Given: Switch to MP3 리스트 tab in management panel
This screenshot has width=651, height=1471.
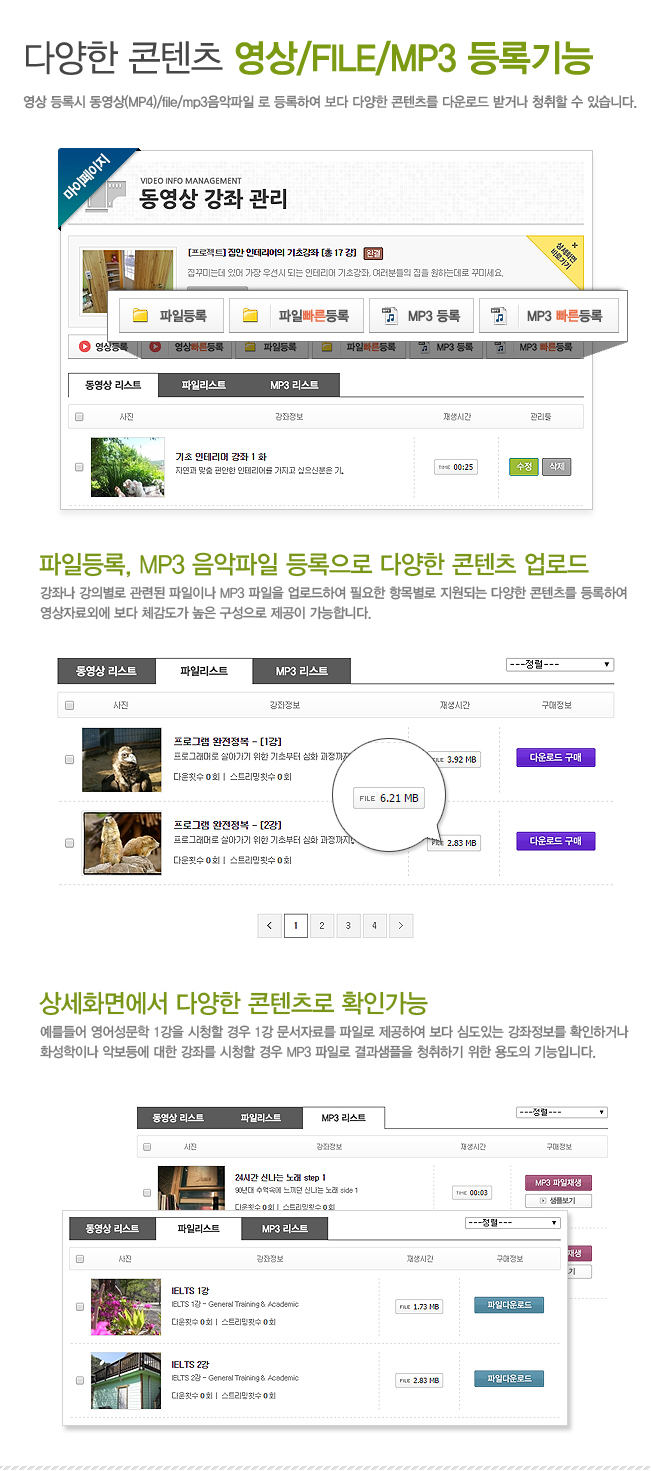Looking at the screenshot, I should tap(294, 385).
